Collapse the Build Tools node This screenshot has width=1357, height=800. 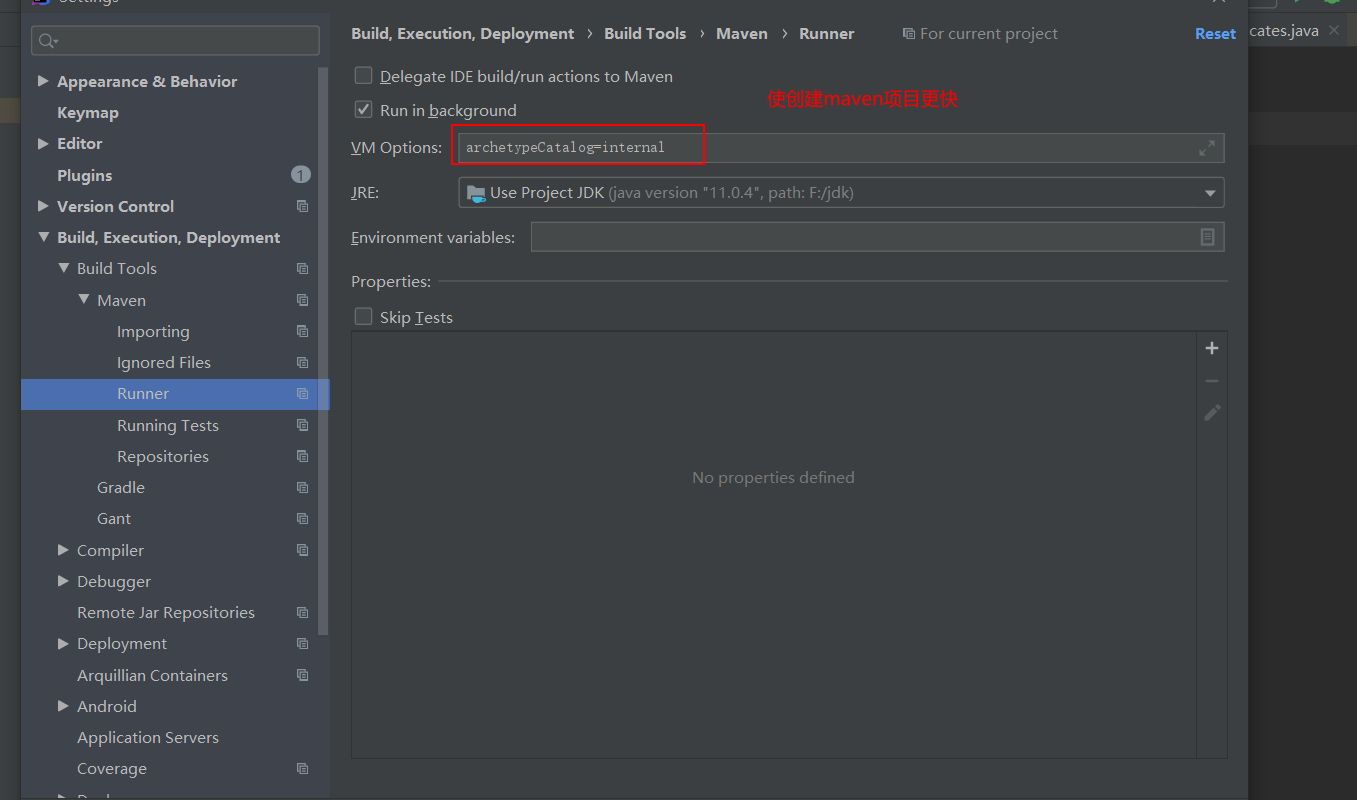coord(63,268)
